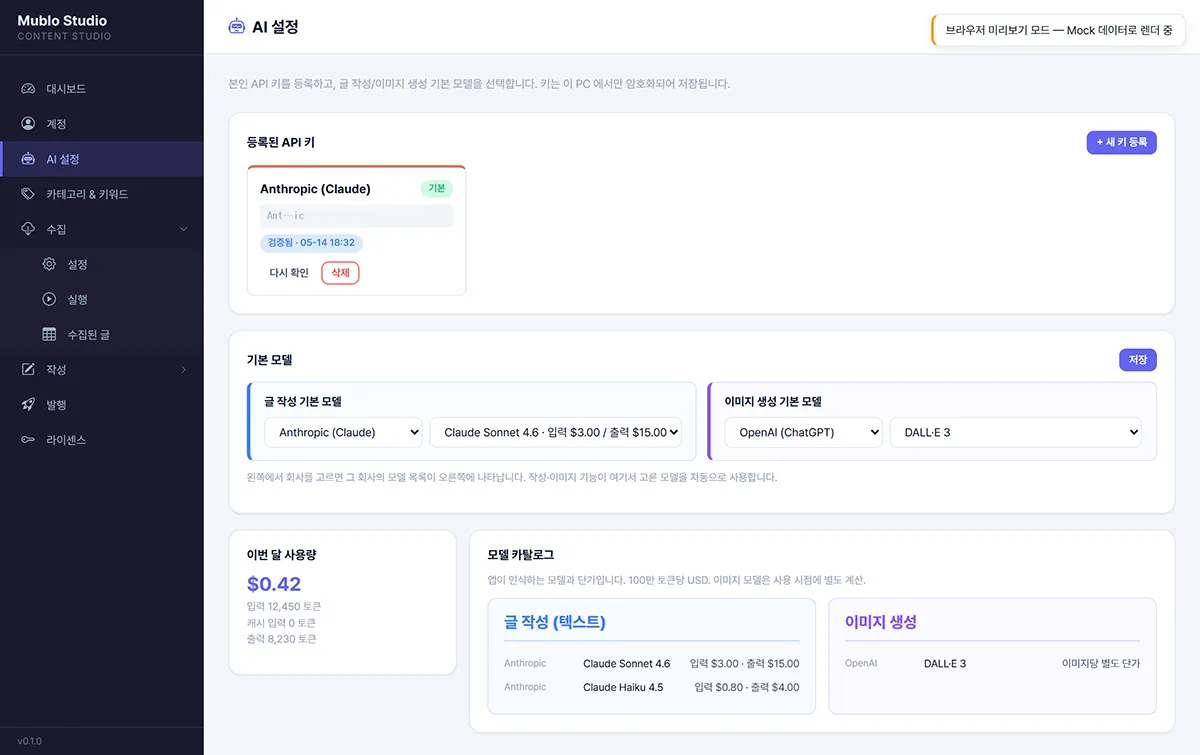1200x755 pixels.
Task: Click the masked key field Ant···ic
Action: (x=356, y=215)
